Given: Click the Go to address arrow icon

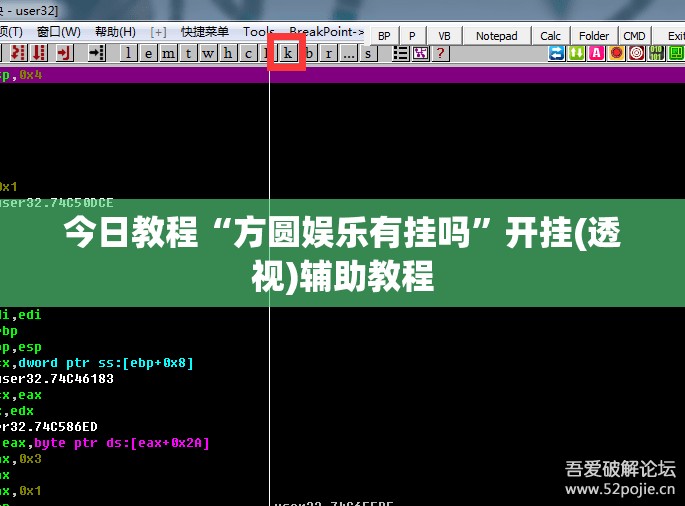Looking at the screenshot, I should [97, 53].
